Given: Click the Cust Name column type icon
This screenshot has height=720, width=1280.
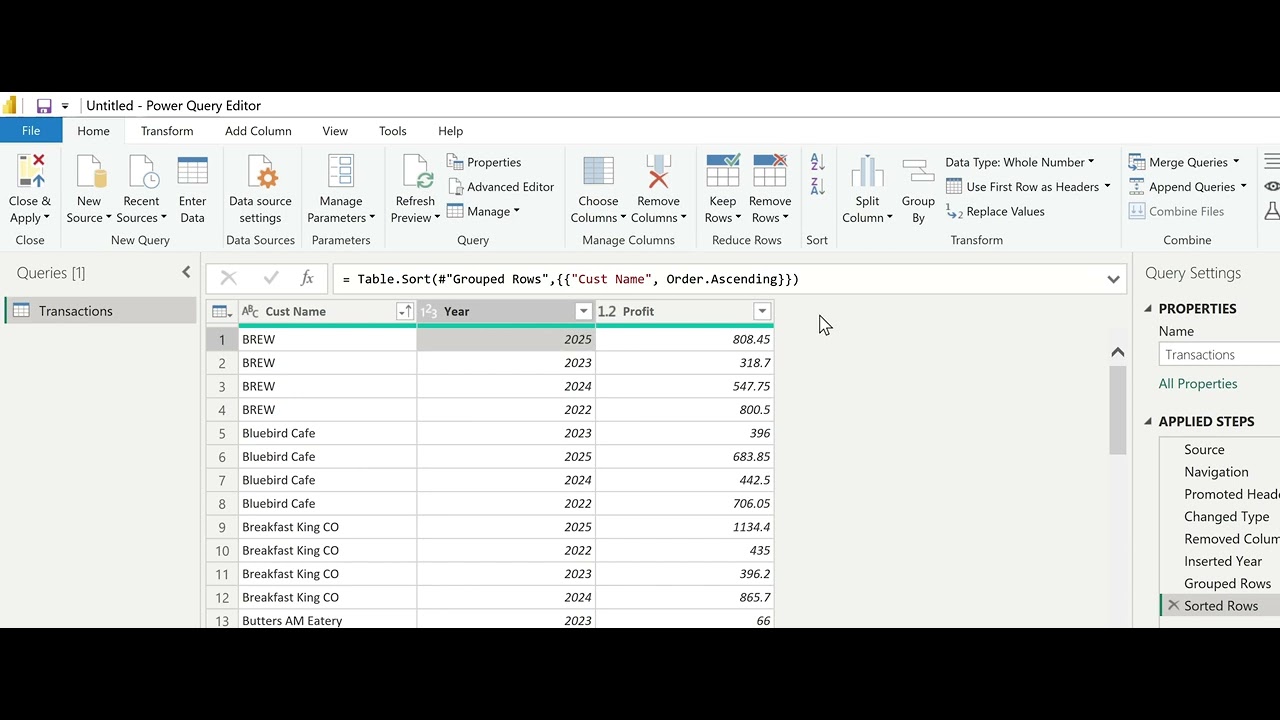Looking at the screenshot, I should pos(250,312).
